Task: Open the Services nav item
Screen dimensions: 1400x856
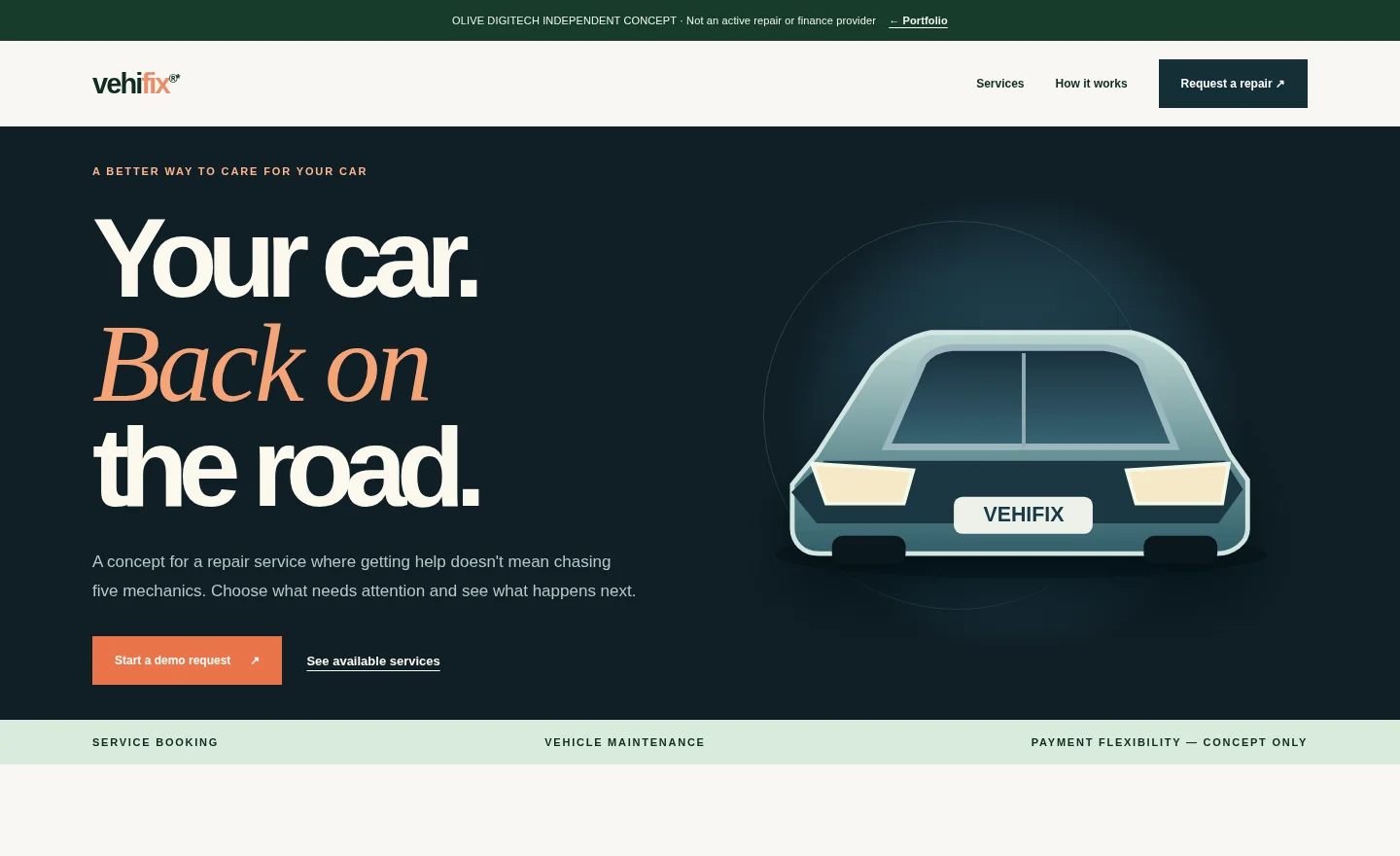Action: click(x=999, y=84)
